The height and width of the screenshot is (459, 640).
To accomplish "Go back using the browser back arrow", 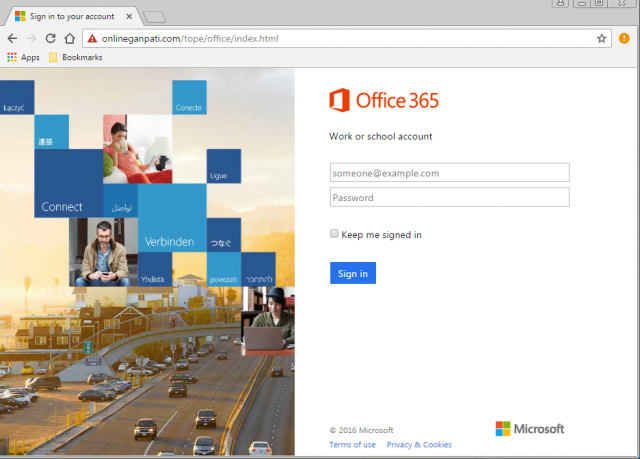I will pyautogui.click(x=12, y=39).
